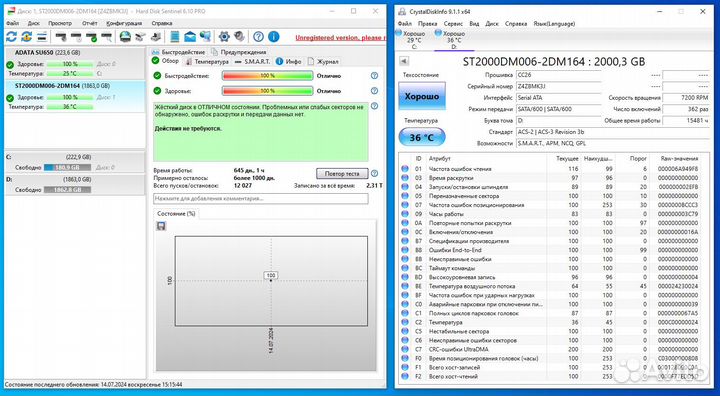
Task: Open Отчёт menu in Hard Disk Sentinel
Action: point(90,23)
